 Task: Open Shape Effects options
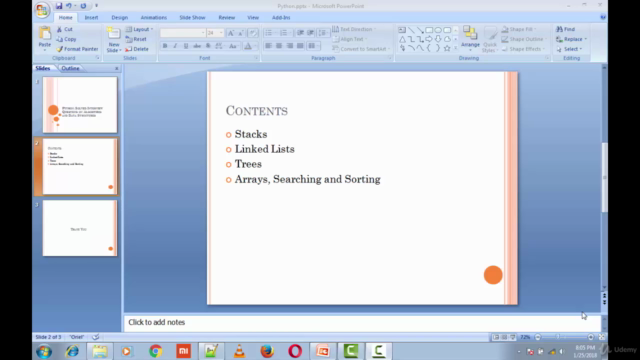523,49
